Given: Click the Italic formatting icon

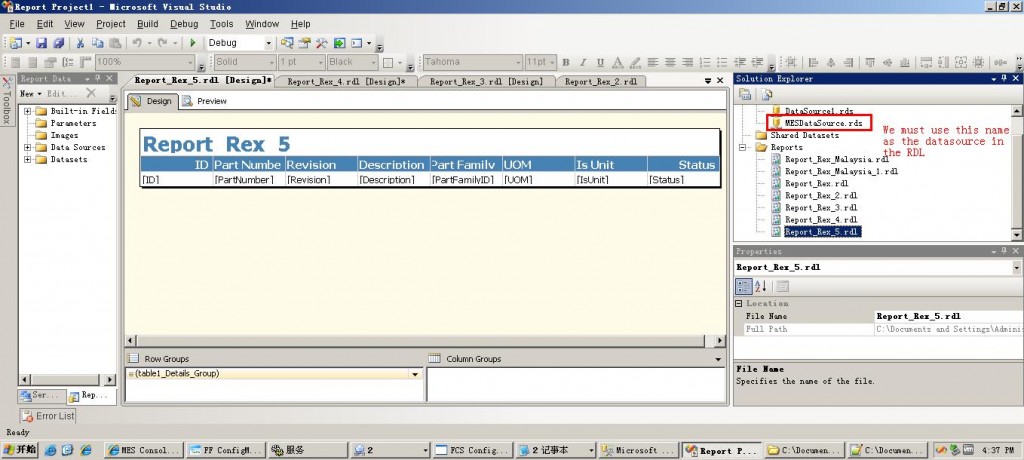Looking at the screenshot, I should point(583,63).
